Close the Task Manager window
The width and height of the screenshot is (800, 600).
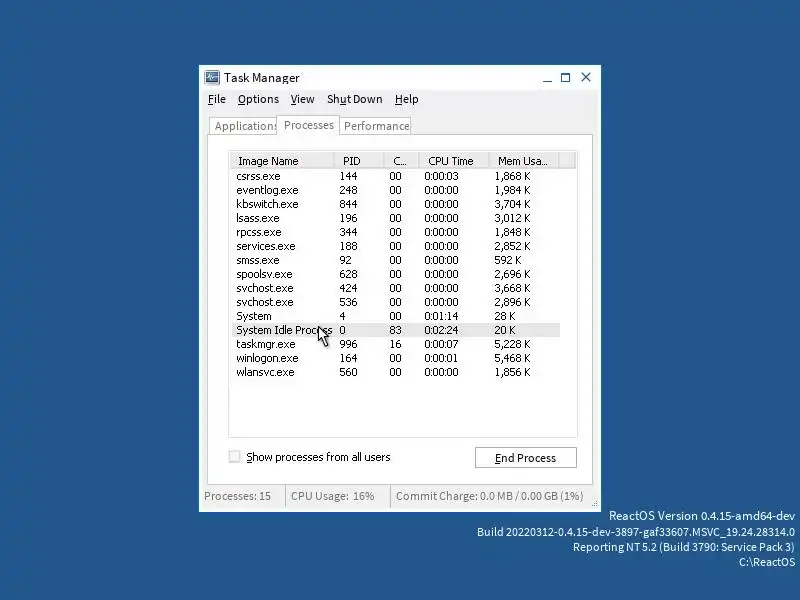[586, 77]
